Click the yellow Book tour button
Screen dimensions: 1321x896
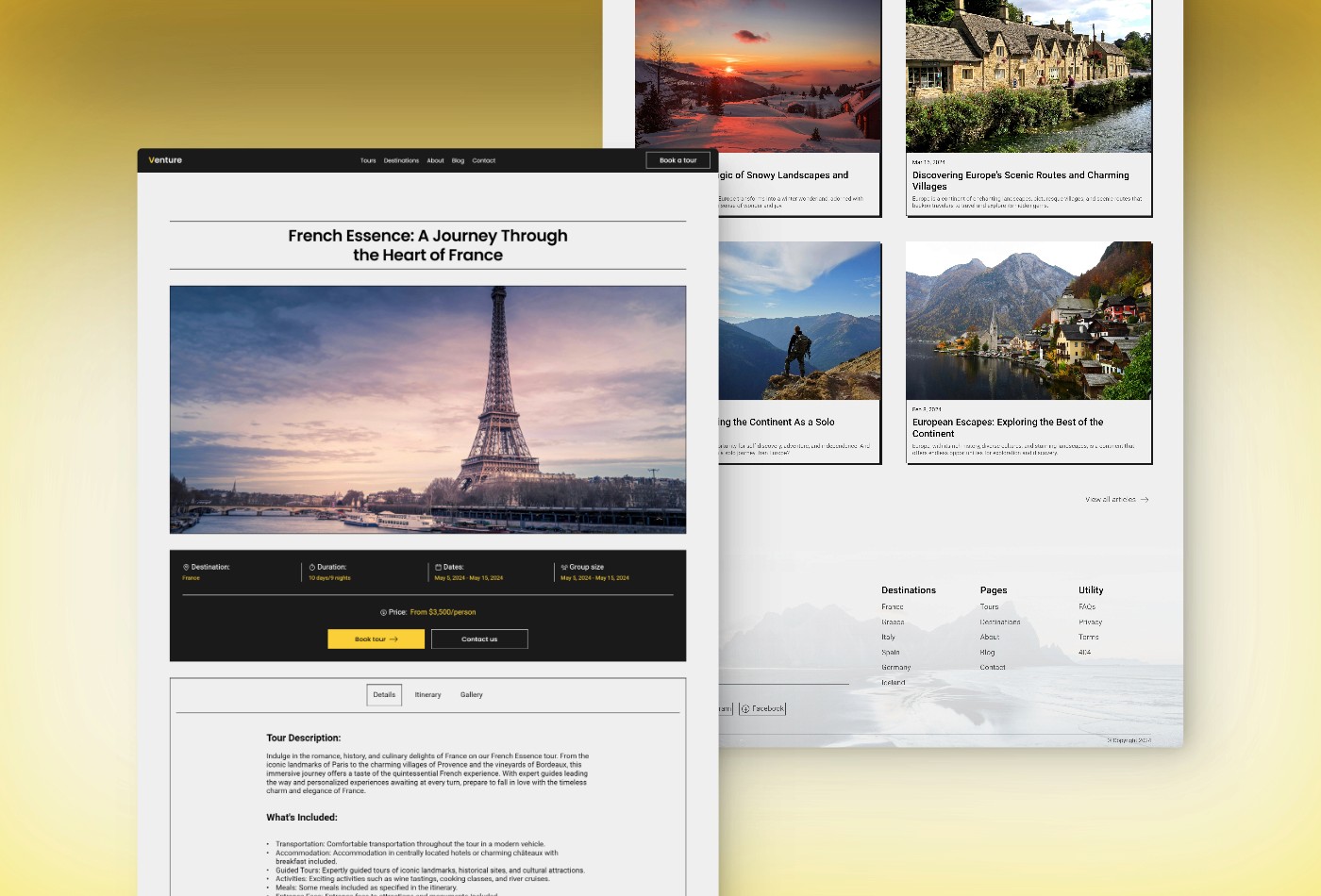(376, 639)
